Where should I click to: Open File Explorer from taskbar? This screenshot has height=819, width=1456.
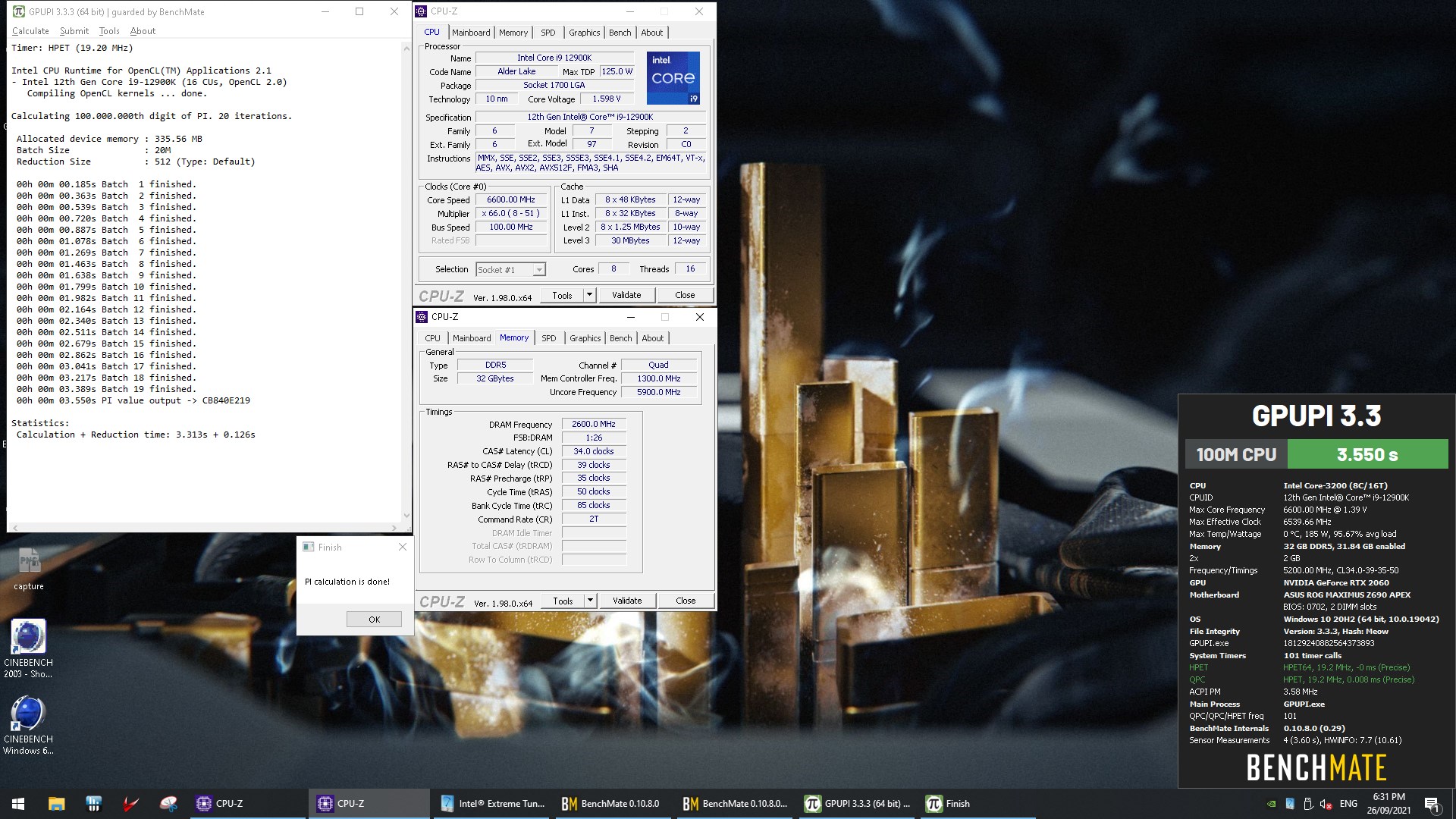coord(56,804)
